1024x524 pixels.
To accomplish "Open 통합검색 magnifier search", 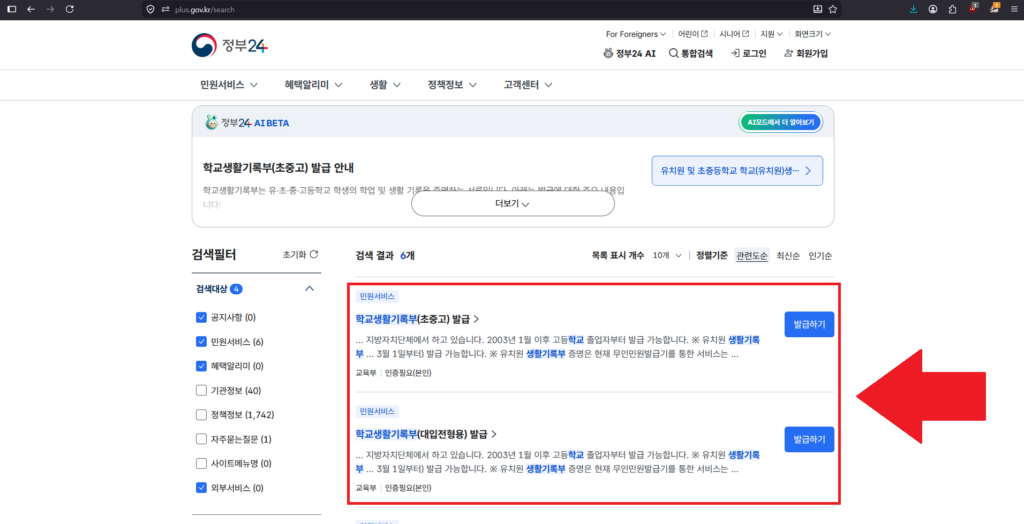I will pos(691,54).
